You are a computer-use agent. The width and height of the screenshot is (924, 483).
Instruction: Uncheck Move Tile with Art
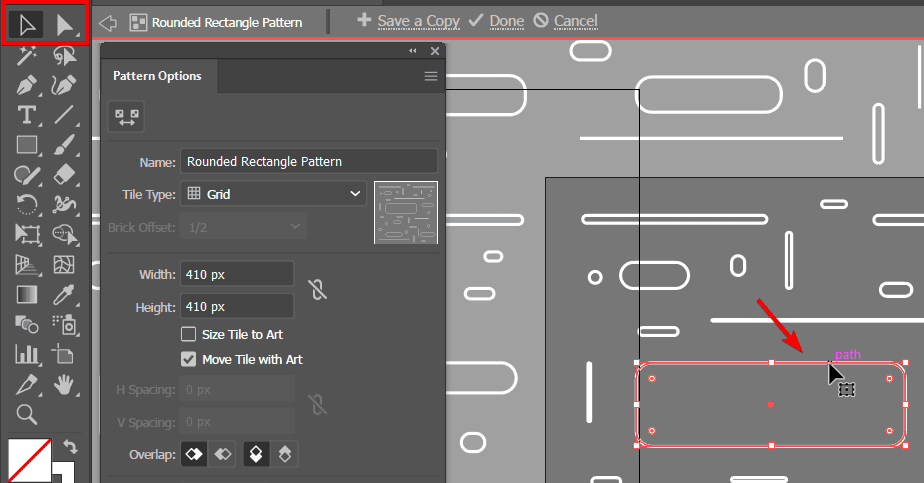(188, 359)
